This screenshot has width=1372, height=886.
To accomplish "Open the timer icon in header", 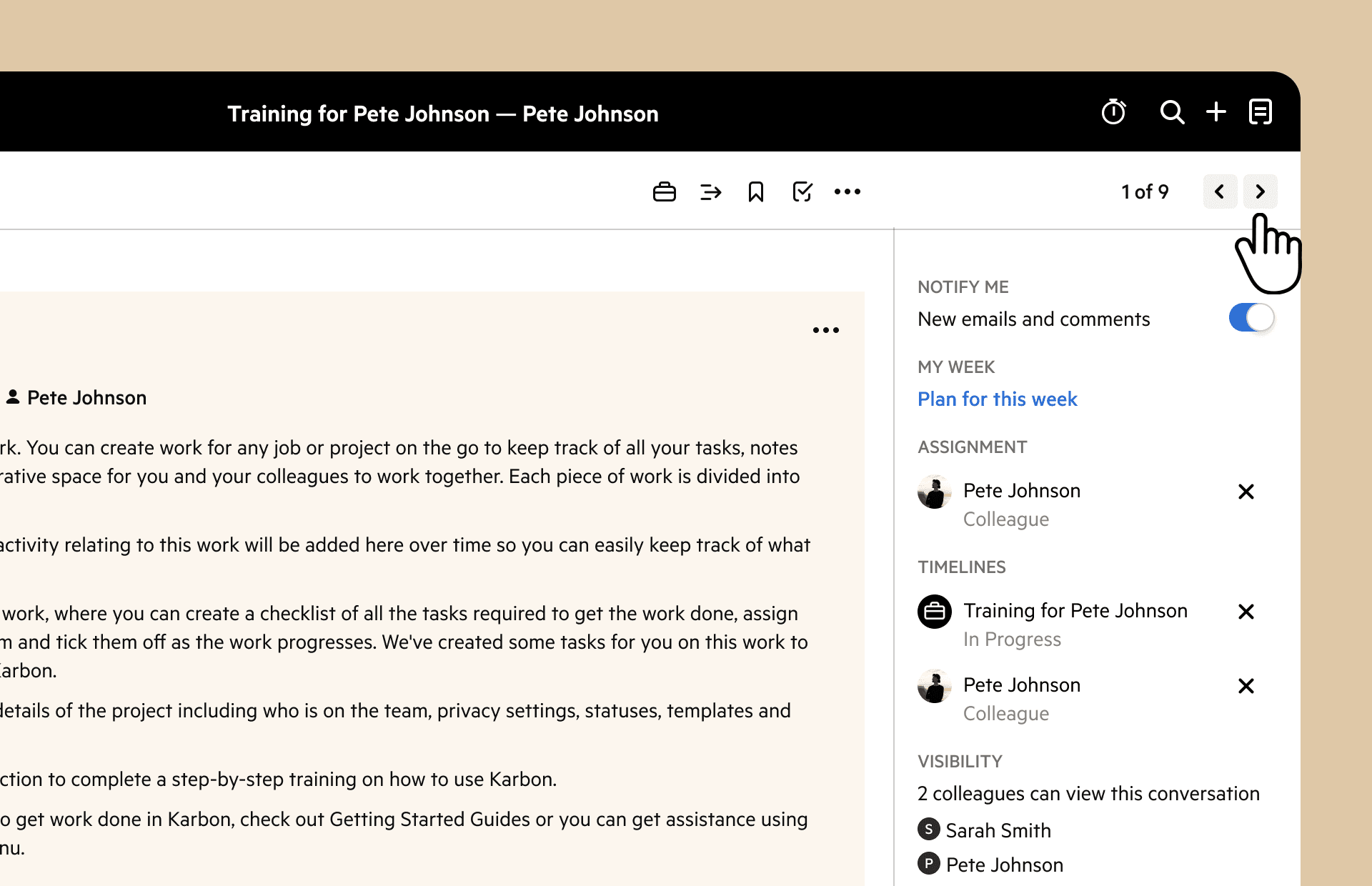I will pos(1113,111).
